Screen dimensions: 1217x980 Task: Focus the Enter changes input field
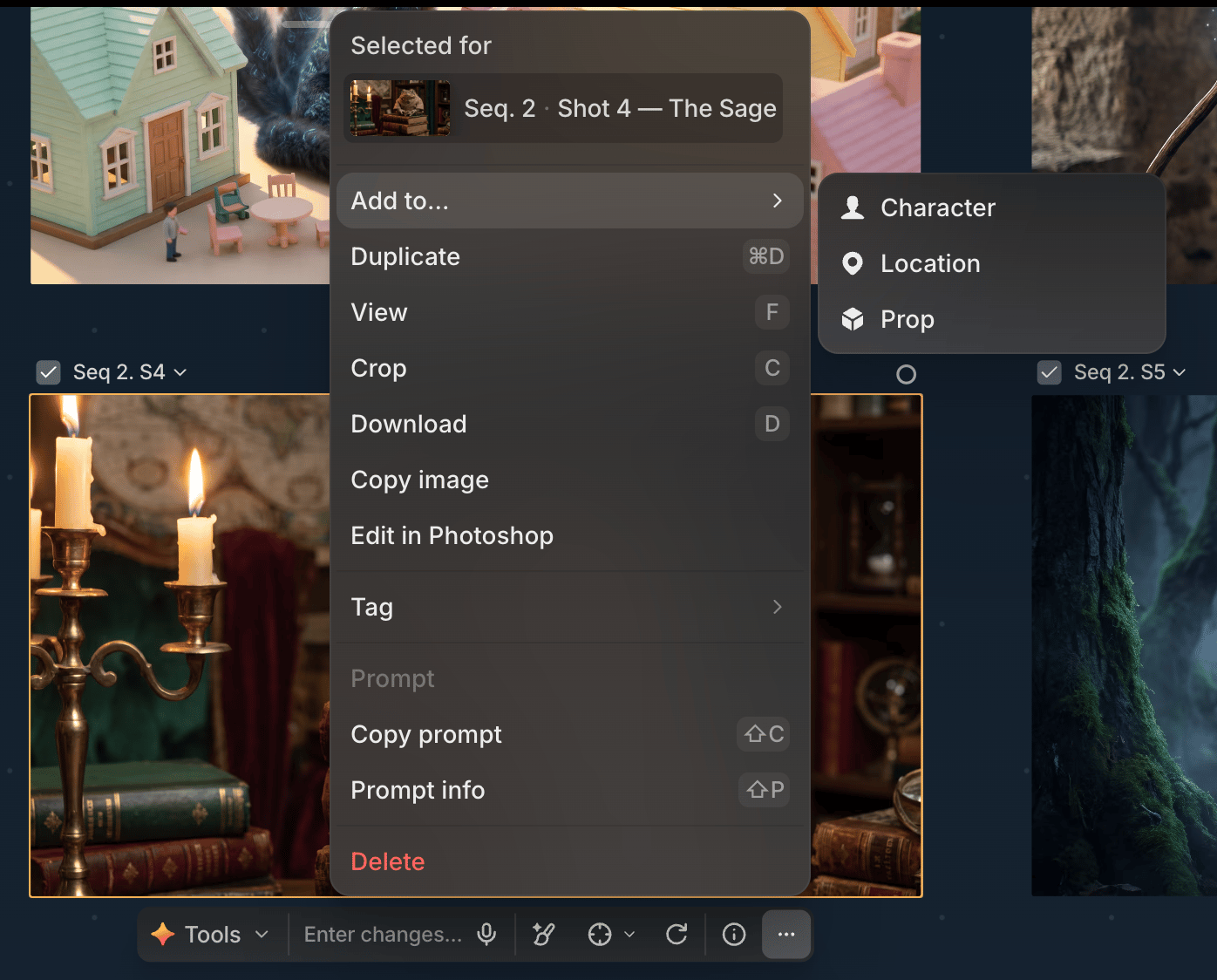pos(383,935)
